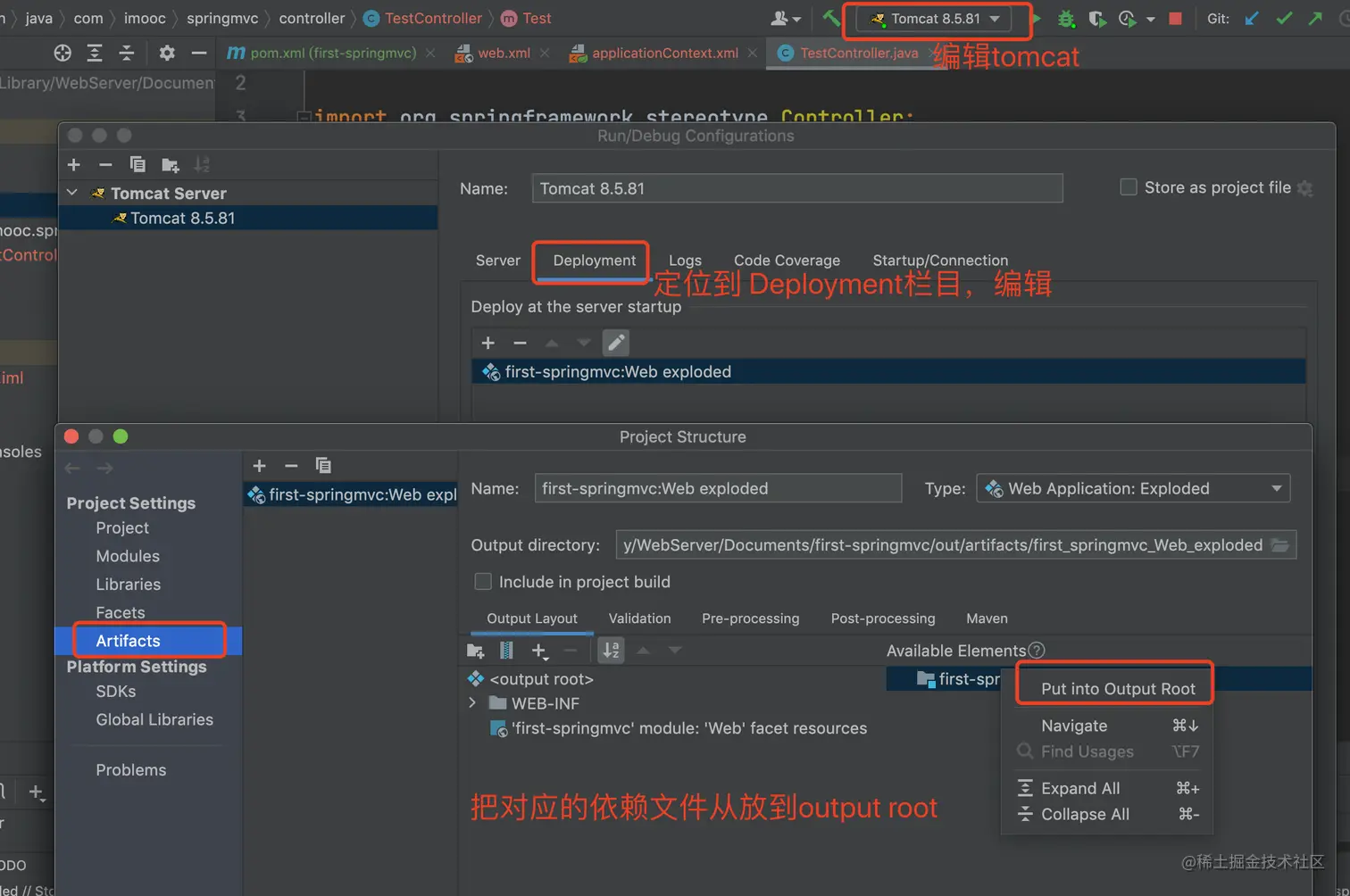Choose Navigate from the context menu
Screen dimensions: 1350x896
[1107, 726]
